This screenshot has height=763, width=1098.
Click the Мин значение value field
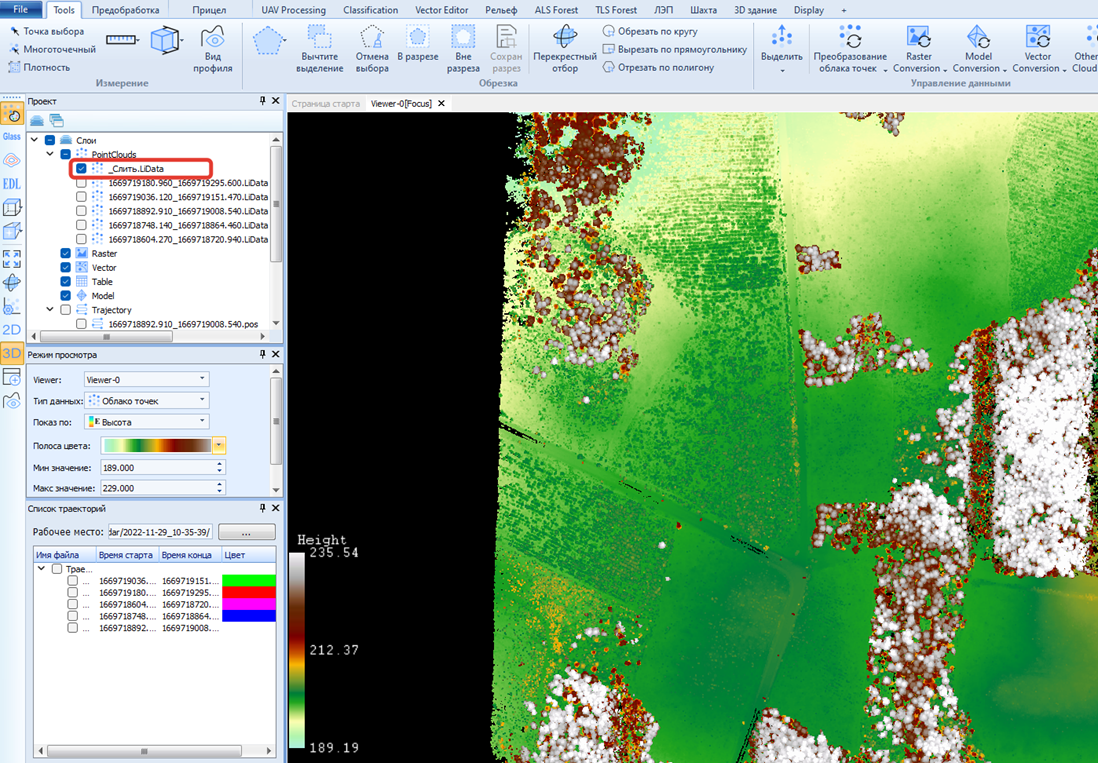coord(158,468)
